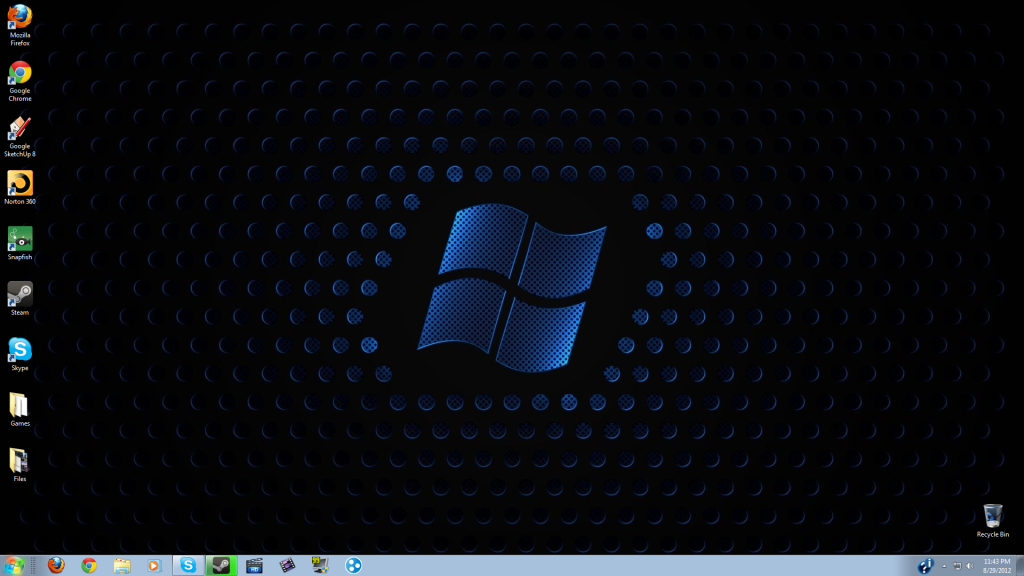
Task: Select the Files folder on the desktop
Action: click(20, 466)
